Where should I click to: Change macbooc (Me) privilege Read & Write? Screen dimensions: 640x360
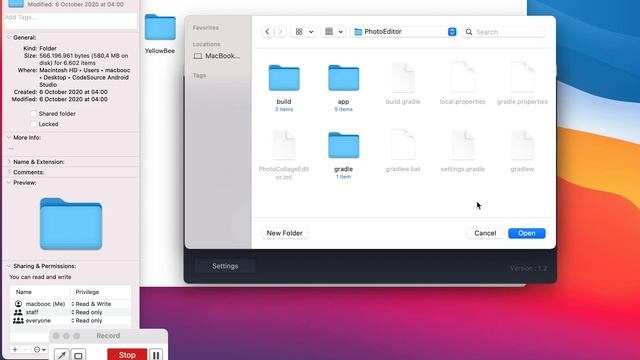(x=91, y=304)
